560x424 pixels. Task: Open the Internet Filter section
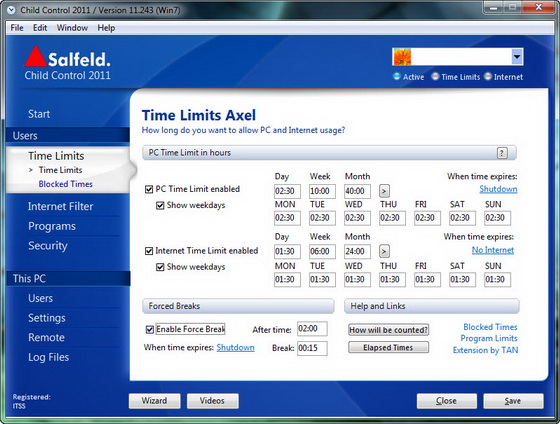click(60, 206)
